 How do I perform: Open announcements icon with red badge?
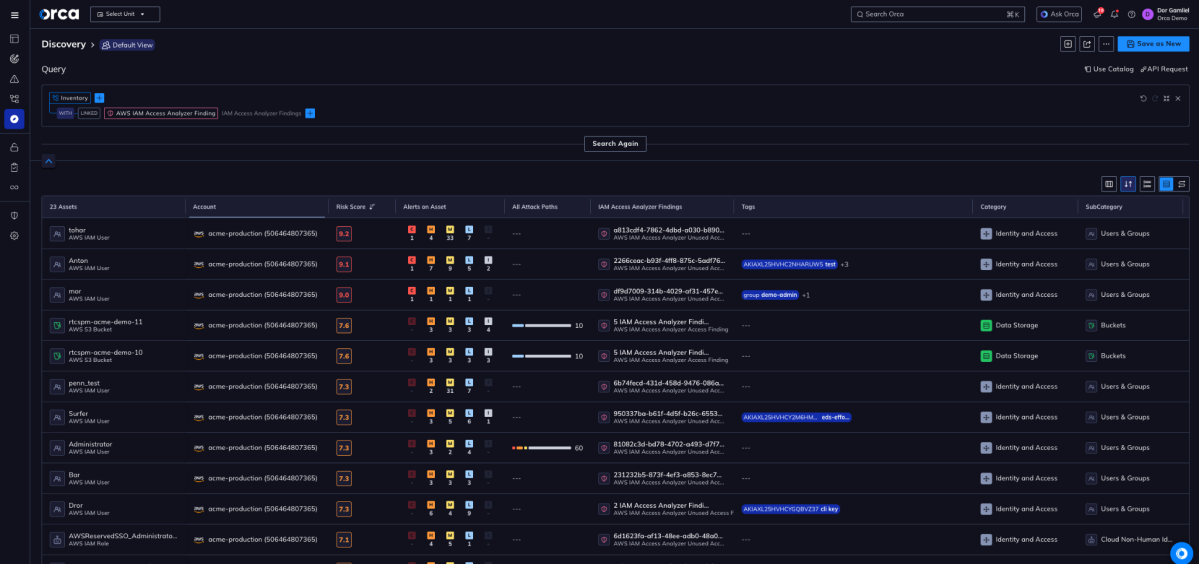click(x=1097, y=14)
